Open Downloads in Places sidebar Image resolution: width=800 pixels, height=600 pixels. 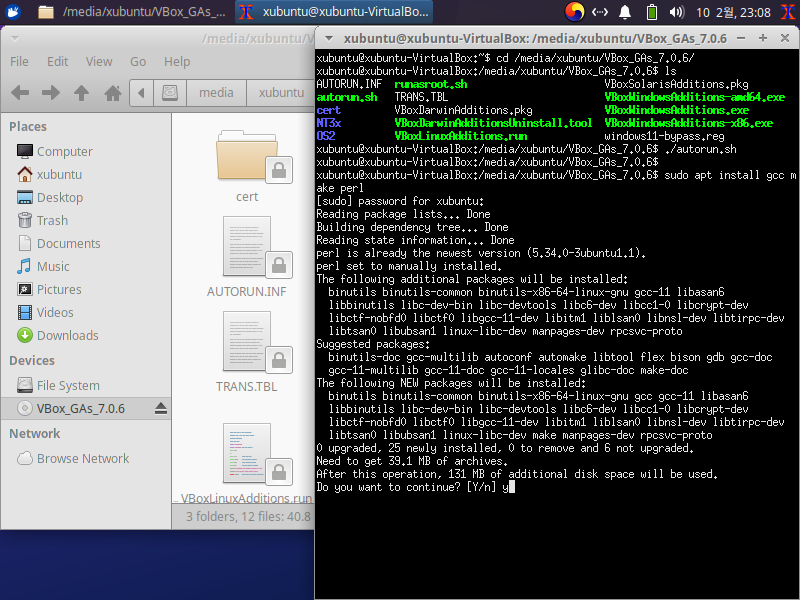tap(87, 335)
